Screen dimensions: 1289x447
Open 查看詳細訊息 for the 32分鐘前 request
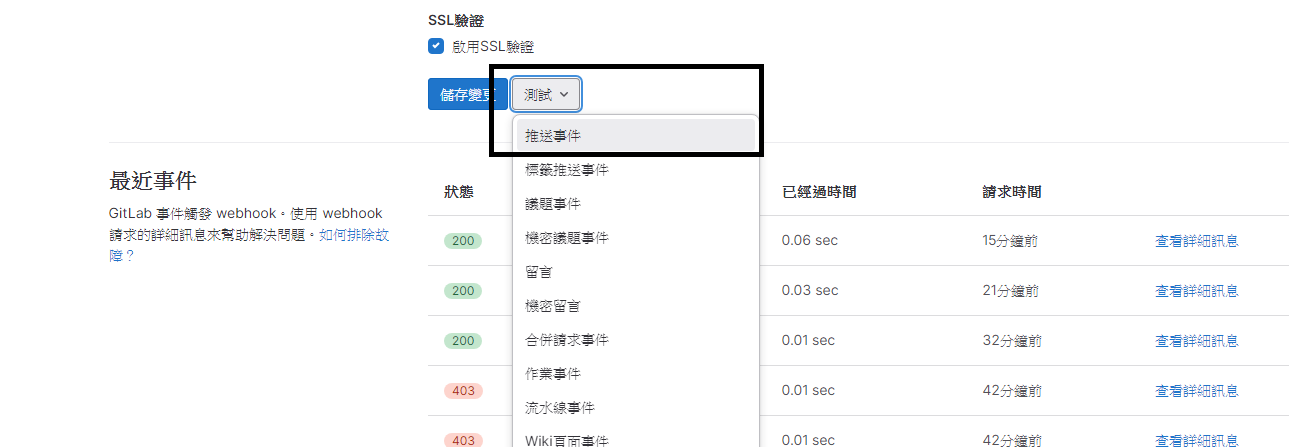pos(1196,340)
